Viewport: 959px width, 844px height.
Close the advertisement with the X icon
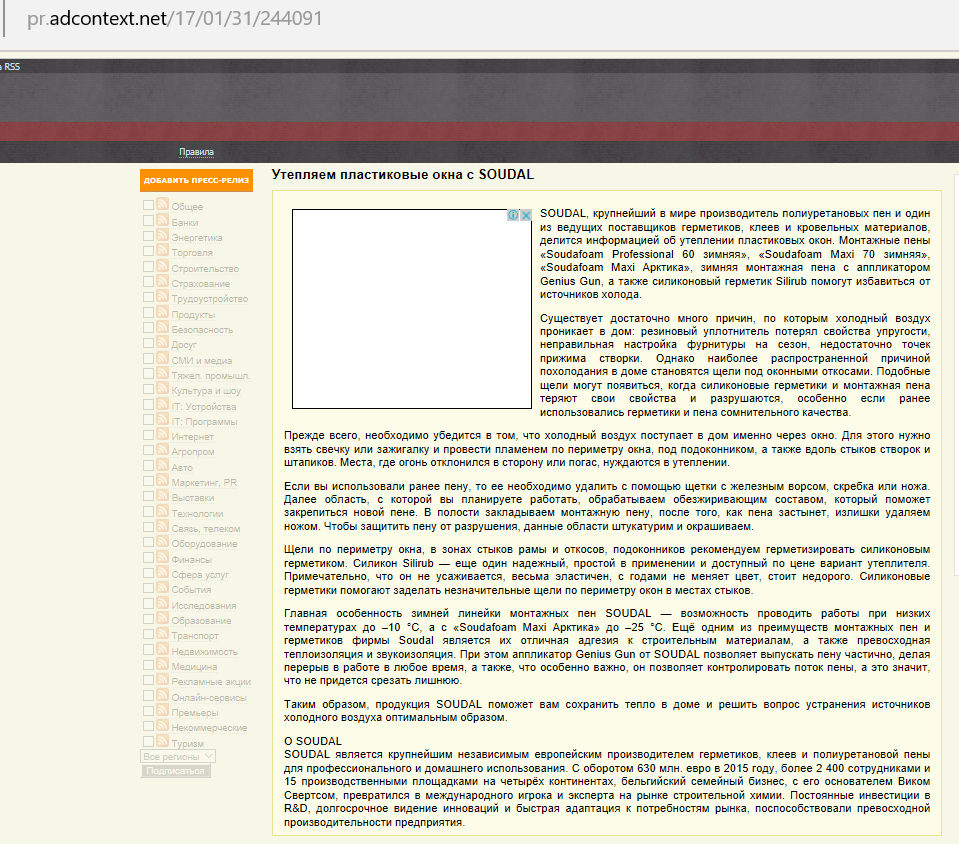(x=525, y=215)
